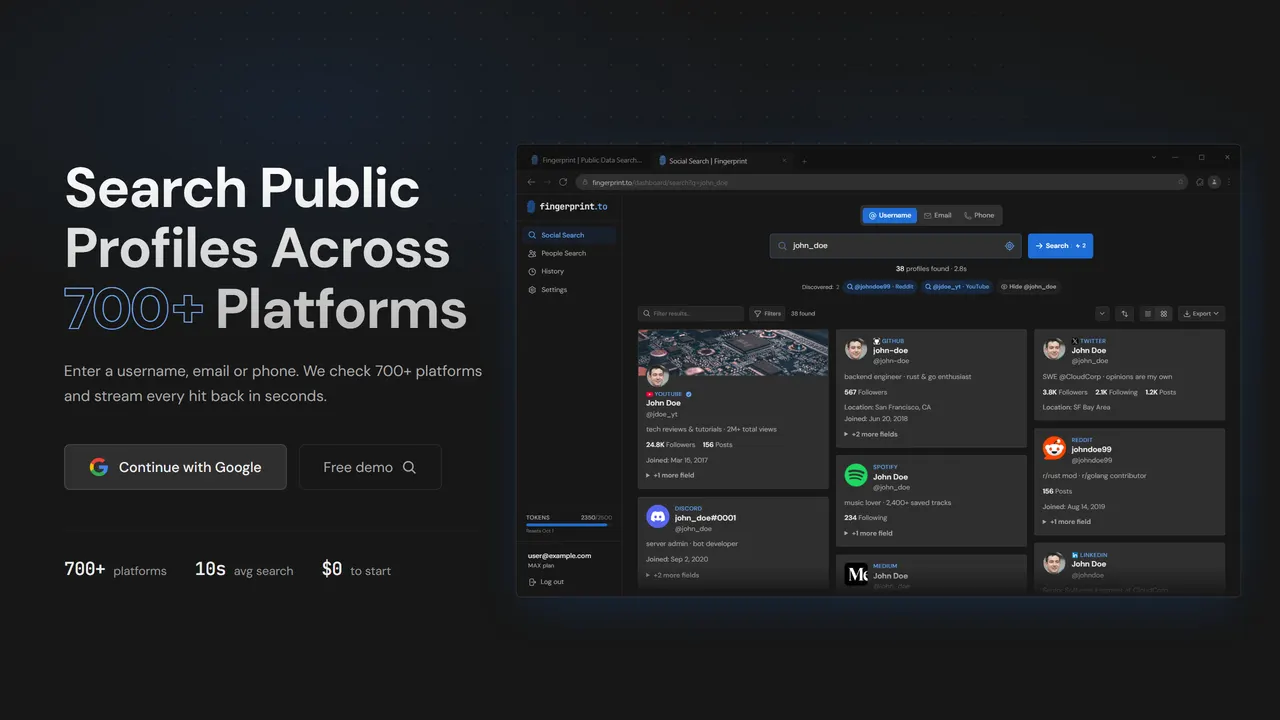Click the avatar on the GitHub john-doe card
This screenshot has width=1280, height=720.
856,349
